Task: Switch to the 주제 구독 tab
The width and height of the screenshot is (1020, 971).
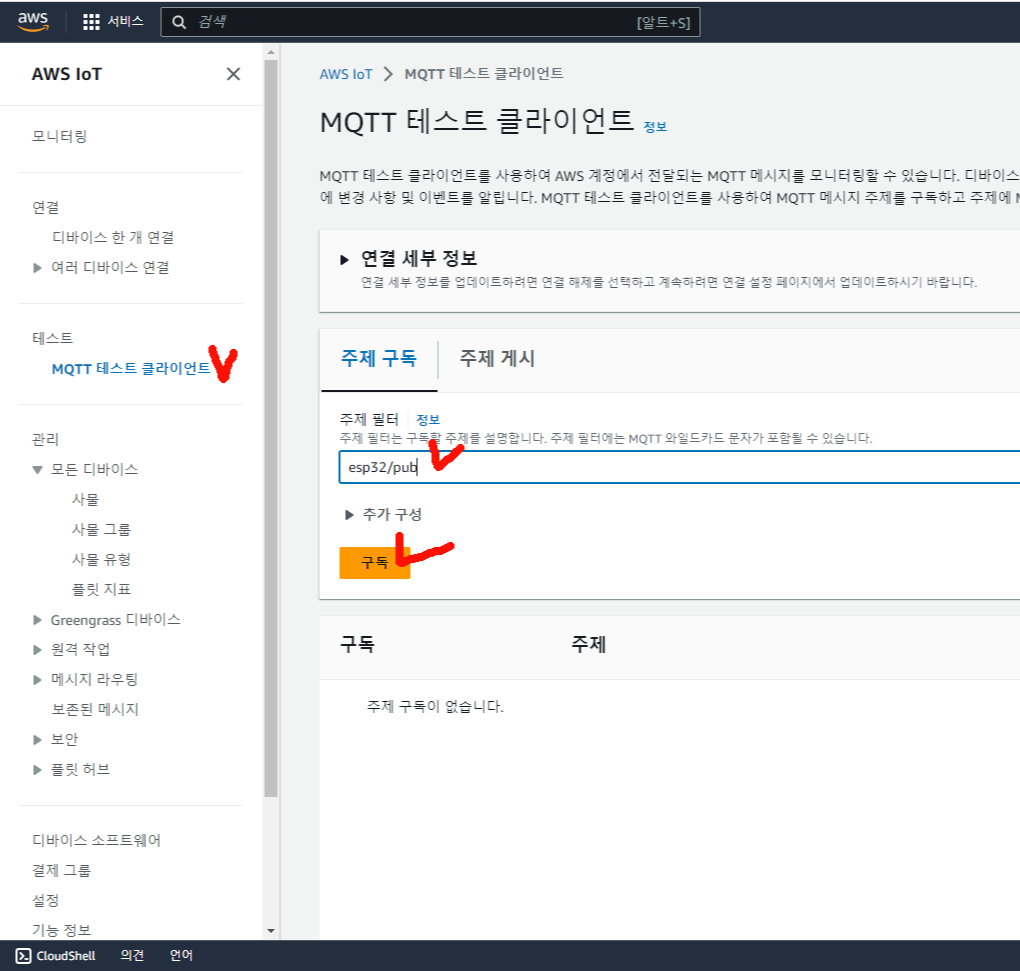Action: 379,358
